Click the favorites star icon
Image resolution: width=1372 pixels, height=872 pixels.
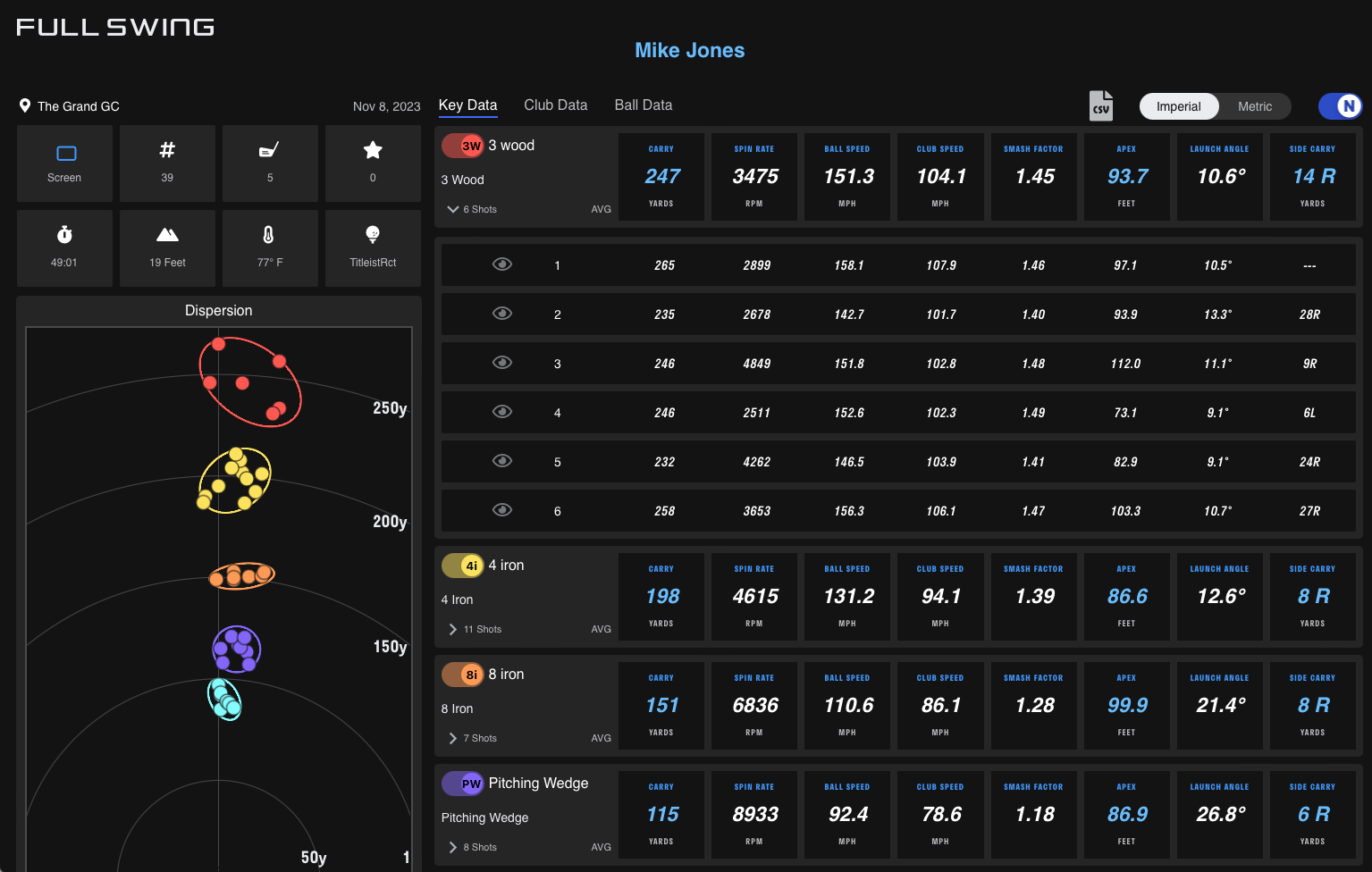point(373,163)
